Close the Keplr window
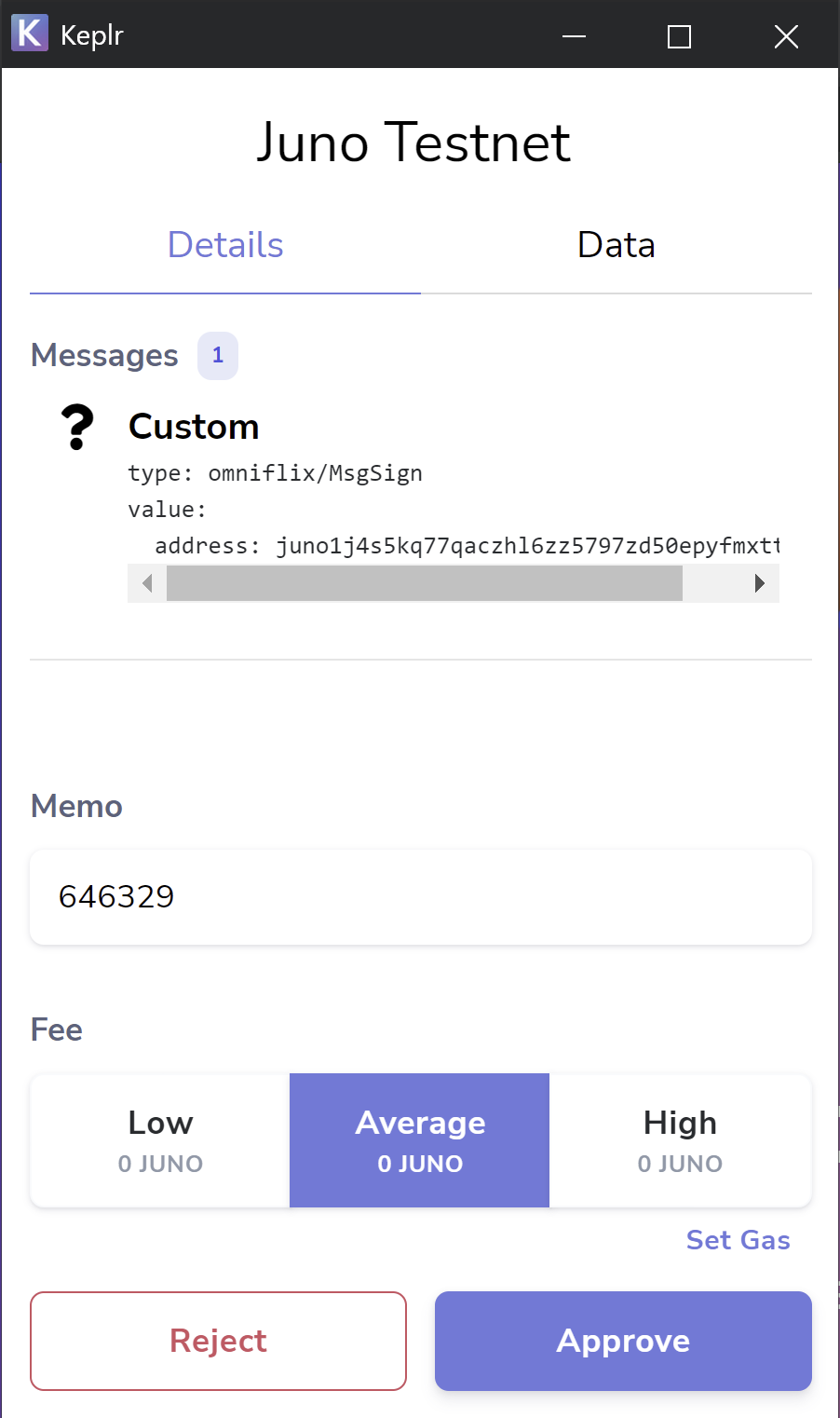The height and width of the screenshot is (1418, 840). tap(787, 35)
